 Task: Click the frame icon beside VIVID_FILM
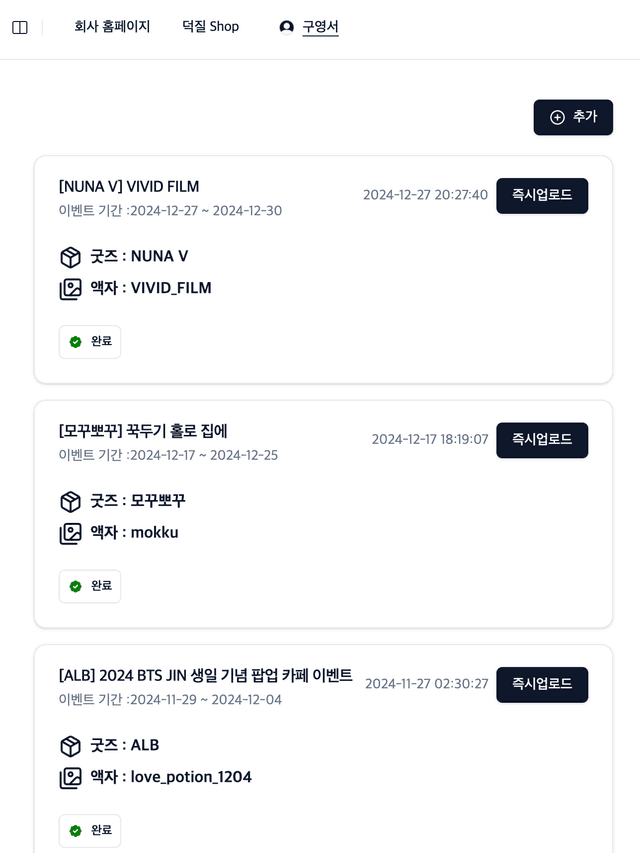pos(70,289)
